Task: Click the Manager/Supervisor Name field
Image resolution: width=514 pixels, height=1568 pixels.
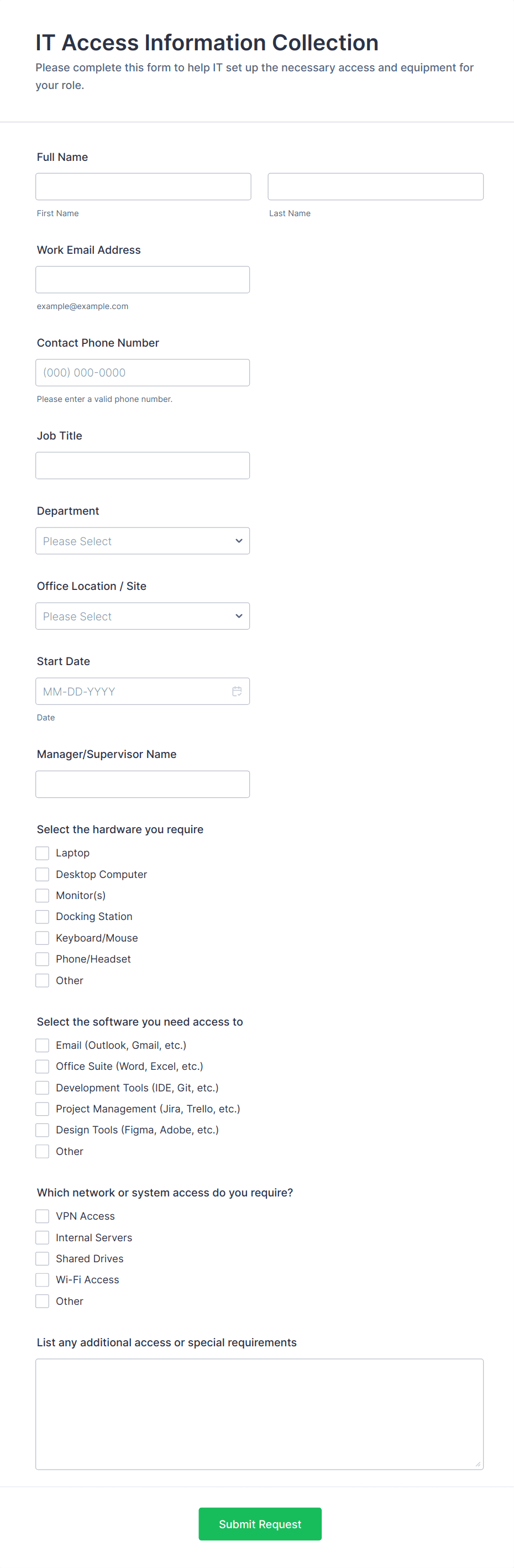Action: click(x=143, y=784)
